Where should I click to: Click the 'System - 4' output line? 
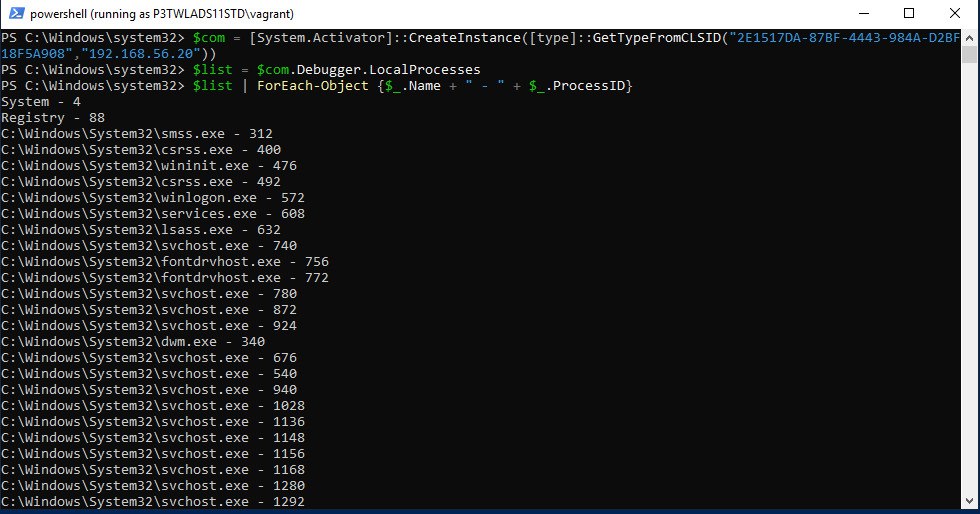coord(38,102)
